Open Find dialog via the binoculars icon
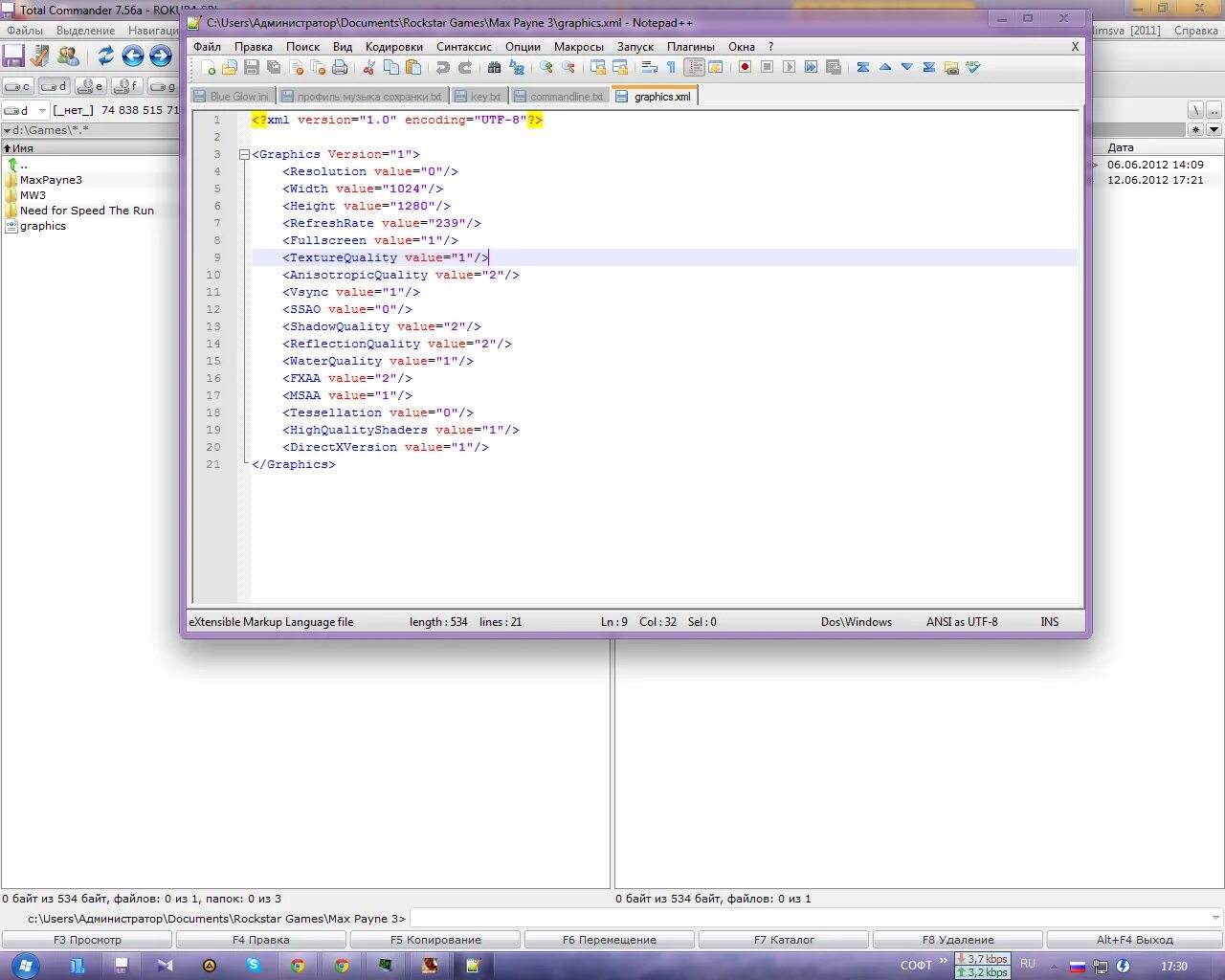 tap(495, 67)
